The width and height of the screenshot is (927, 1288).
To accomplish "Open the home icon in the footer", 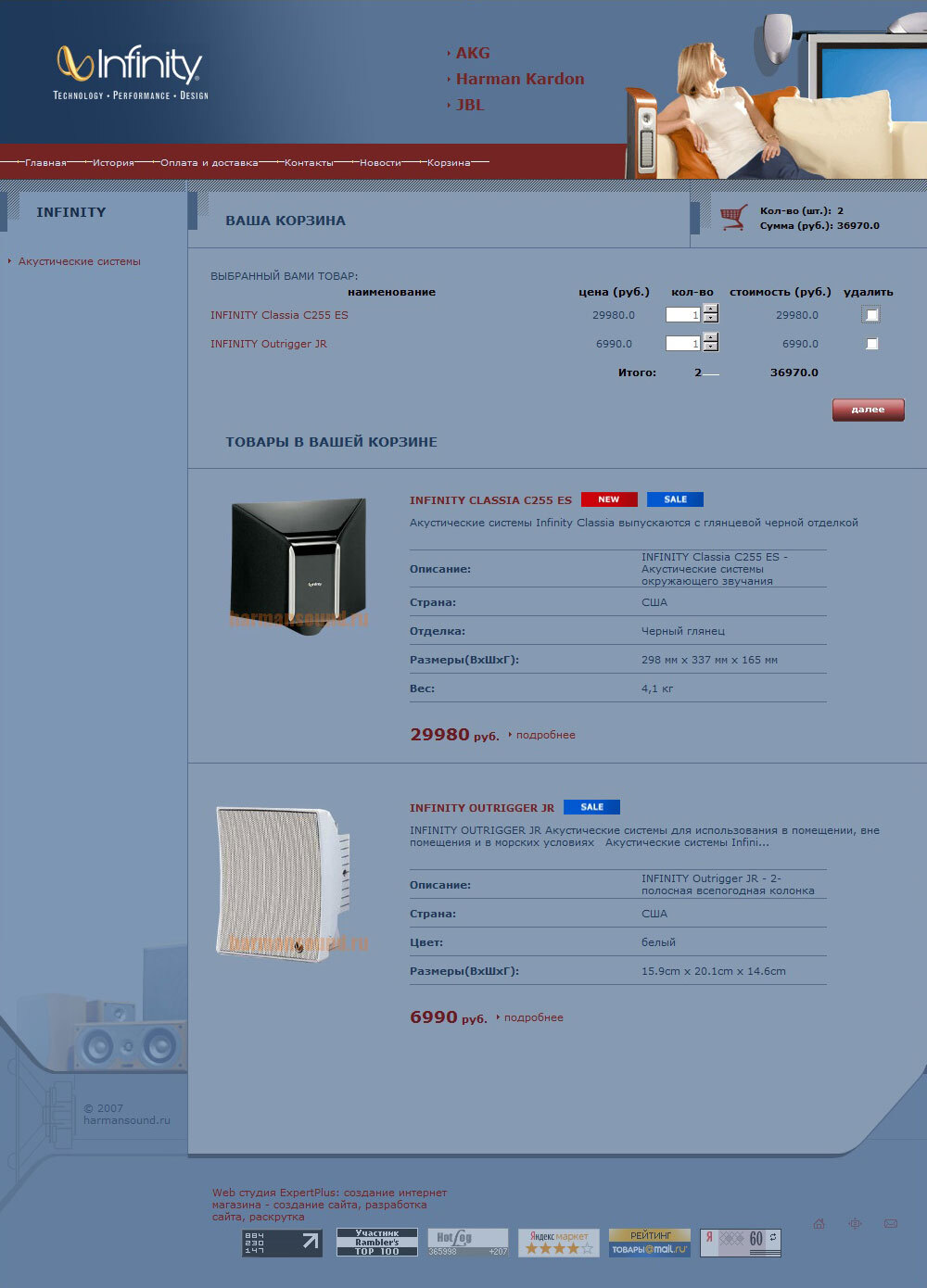I will (x=819, y=1224).
